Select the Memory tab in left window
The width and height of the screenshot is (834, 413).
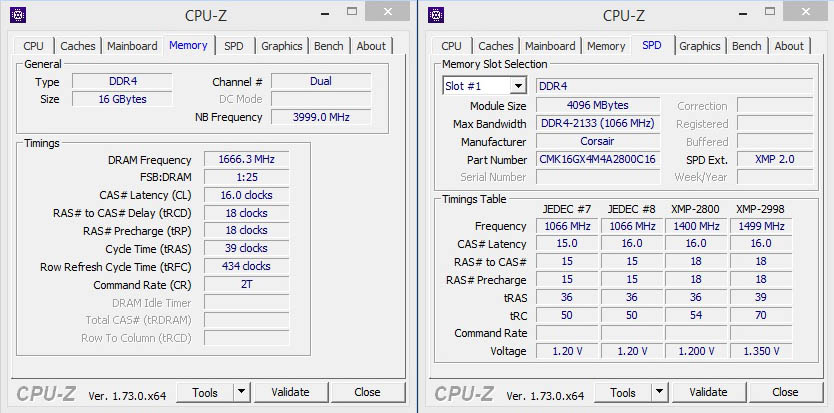(188, 45)
